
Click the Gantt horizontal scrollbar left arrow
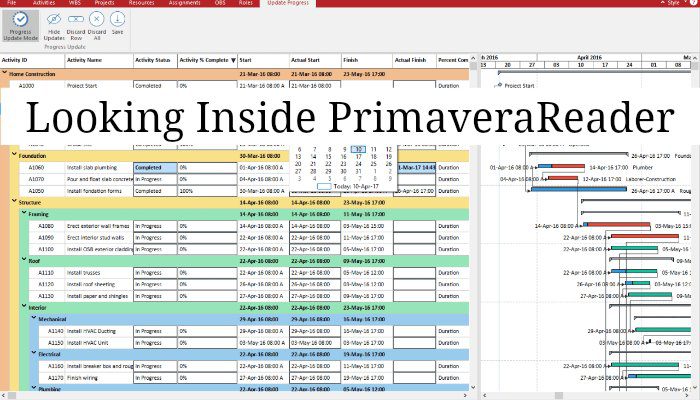coord(485,396)
